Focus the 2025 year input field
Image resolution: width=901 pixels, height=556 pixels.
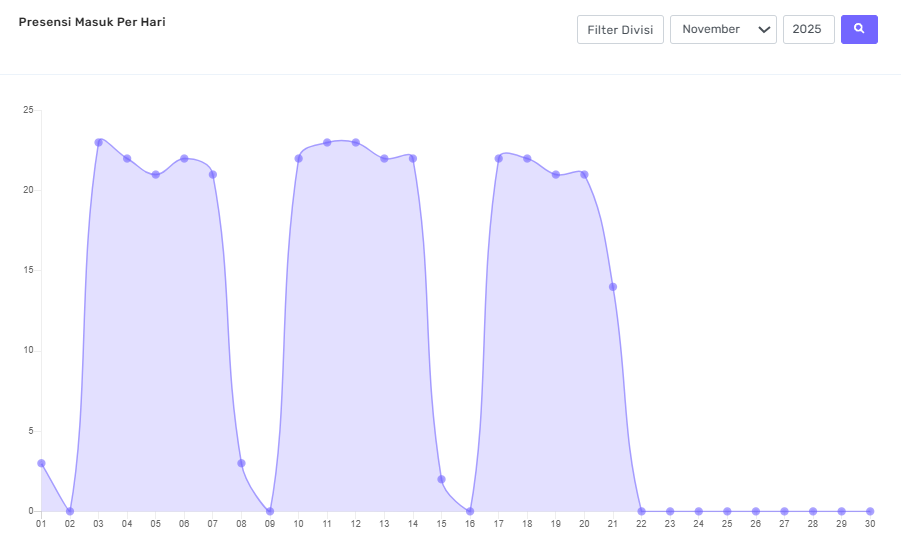tap(808, 30)
